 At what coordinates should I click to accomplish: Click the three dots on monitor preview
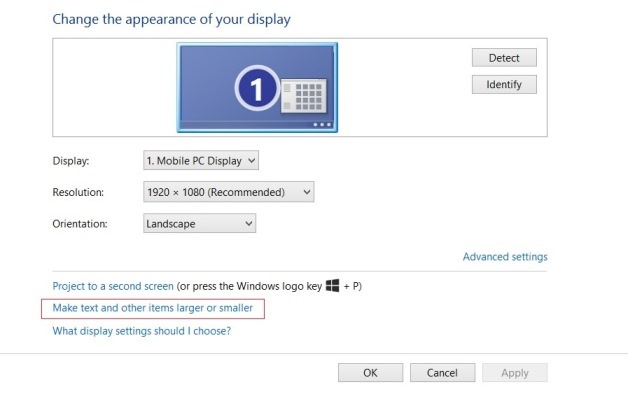(x=321, y=125)
